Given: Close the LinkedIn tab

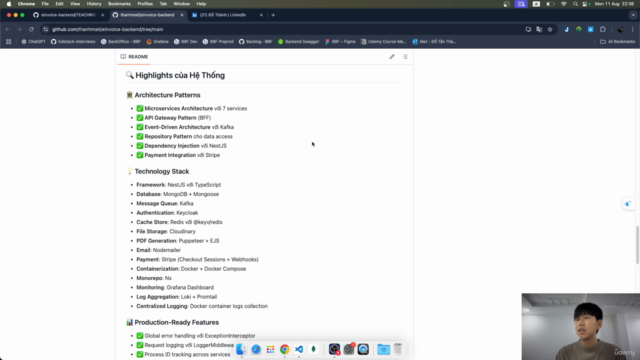Looking at the screenshot, I should point(261,15).
